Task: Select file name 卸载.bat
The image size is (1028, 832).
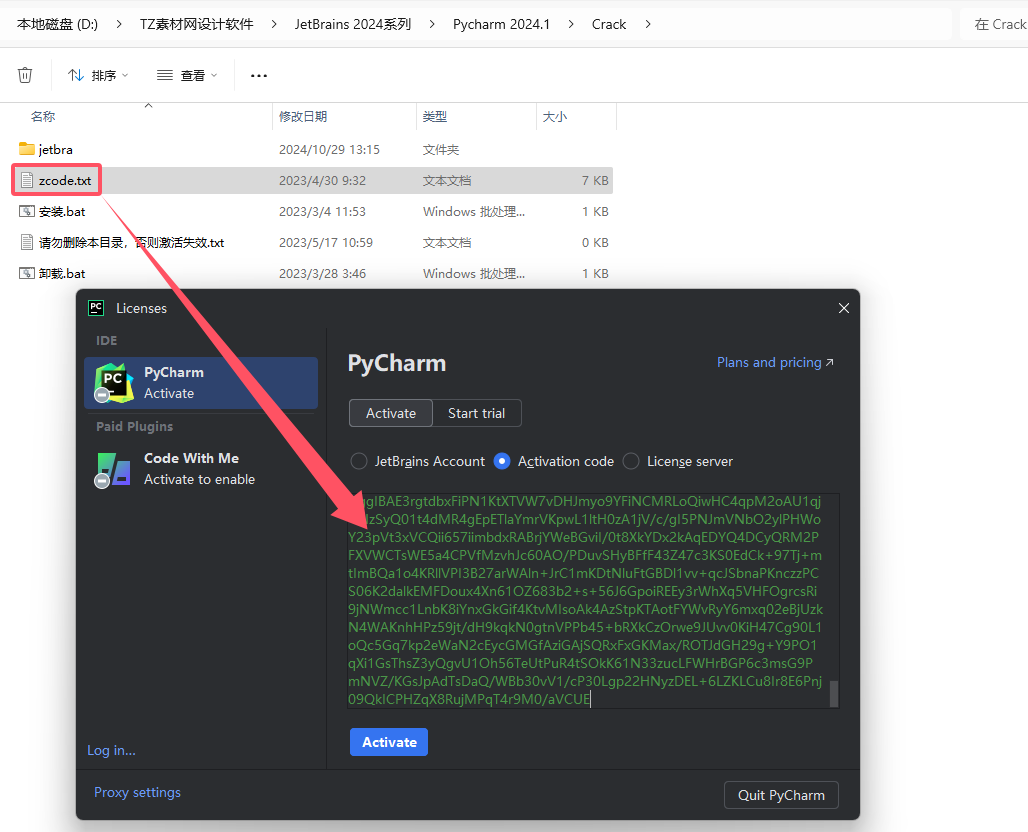Action: [62, 273]
